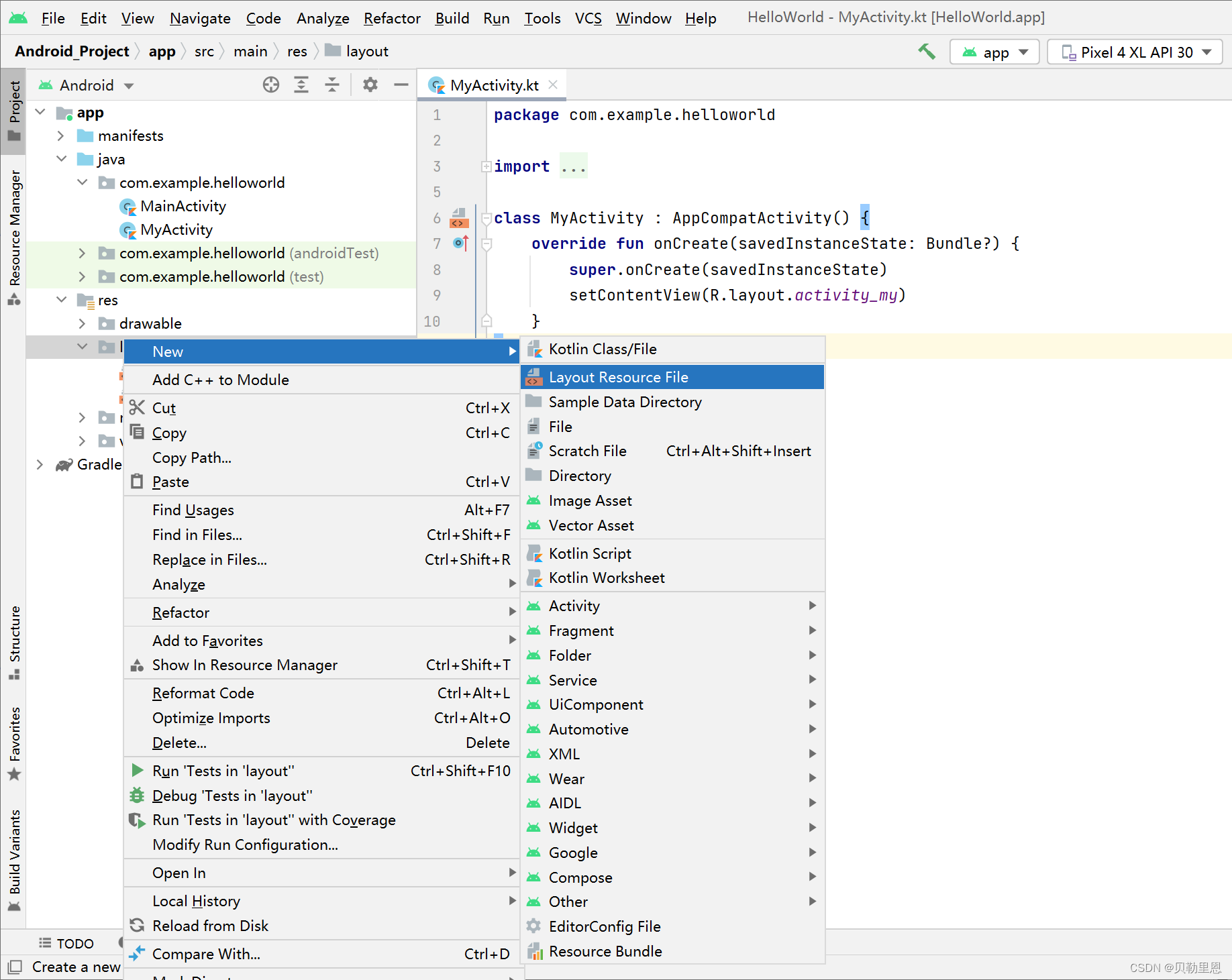Screen dimensions: 1232x980
Task: Open the VCS menu
Action: (x=588, y=18)
